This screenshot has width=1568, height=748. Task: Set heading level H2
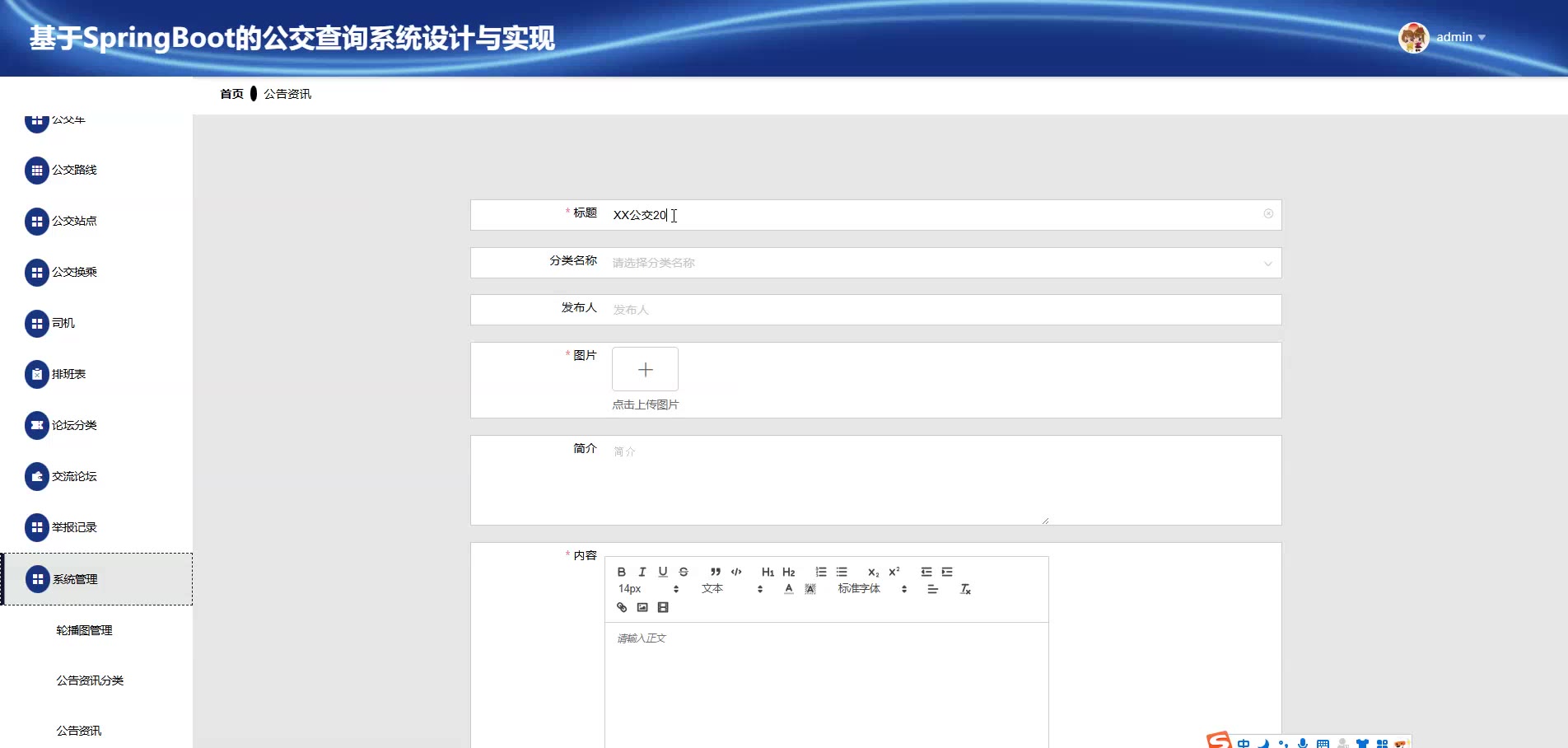click(x=789, y=572)
